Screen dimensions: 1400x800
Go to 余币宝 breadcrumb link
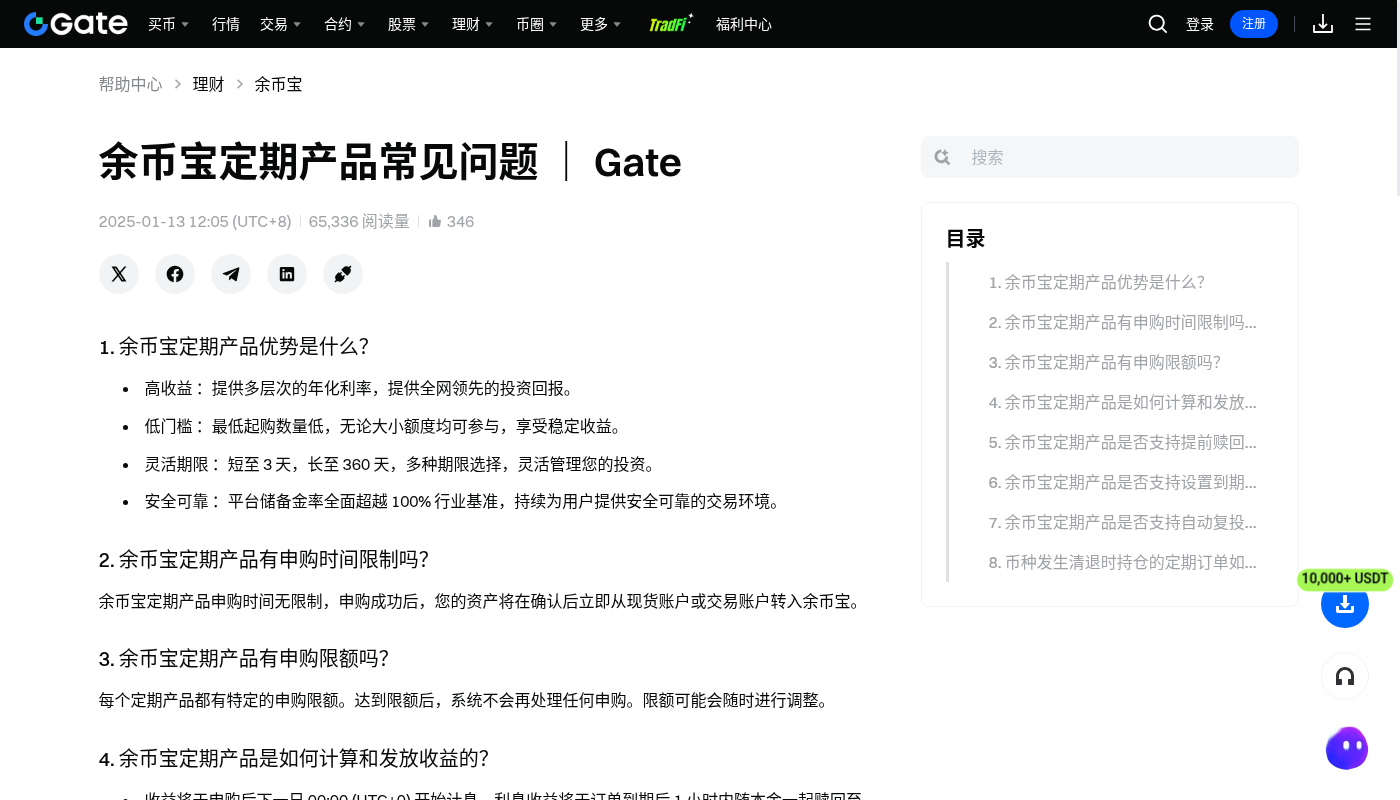278,84
